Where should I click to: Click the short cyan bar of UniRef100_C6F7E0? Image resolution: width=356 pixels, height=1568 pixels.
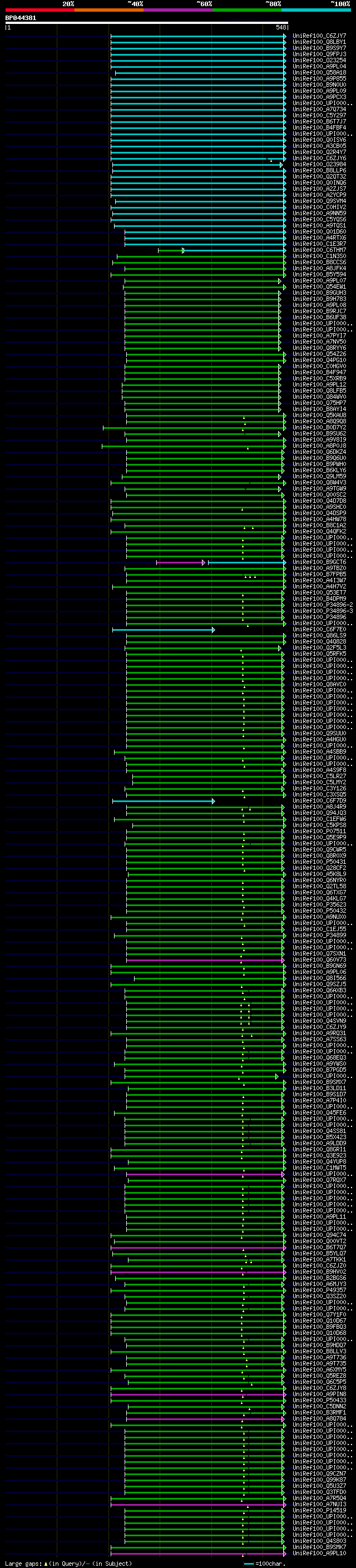pos(164,630)
